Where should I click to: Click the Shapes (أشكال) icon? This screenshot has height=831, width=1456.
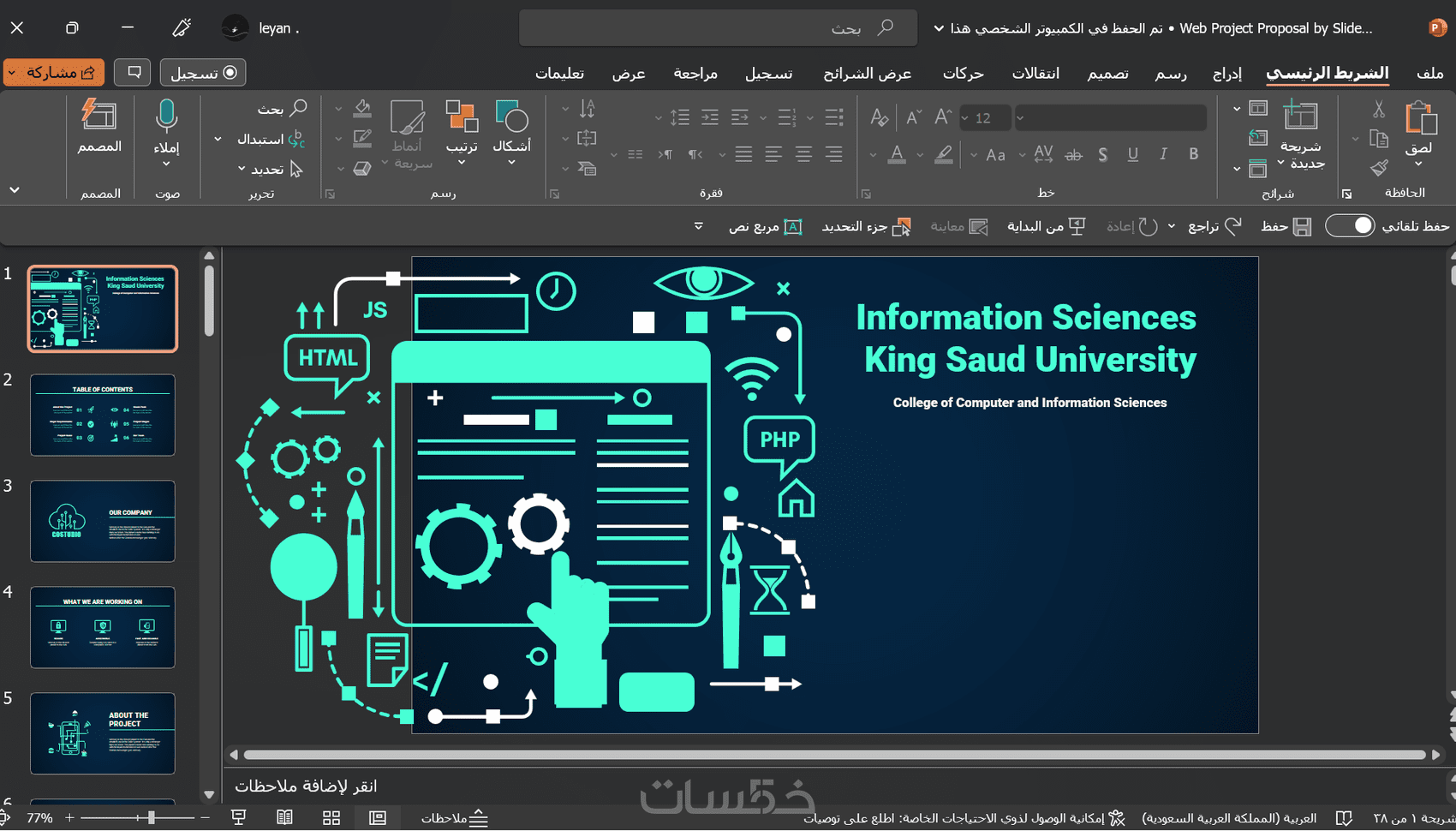512,117
